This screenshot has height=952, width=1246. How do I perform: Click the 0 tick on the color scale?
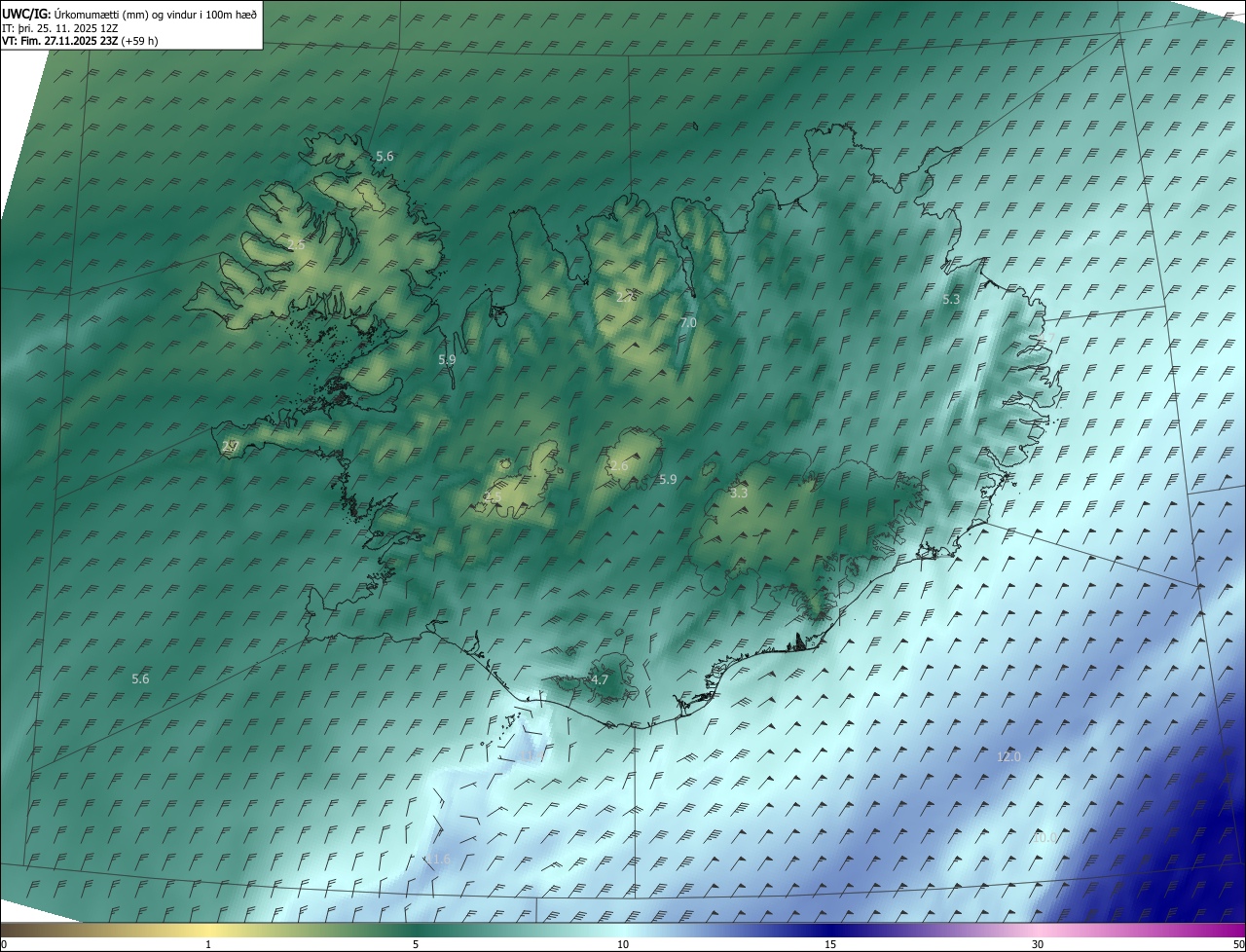coord(3,945)
